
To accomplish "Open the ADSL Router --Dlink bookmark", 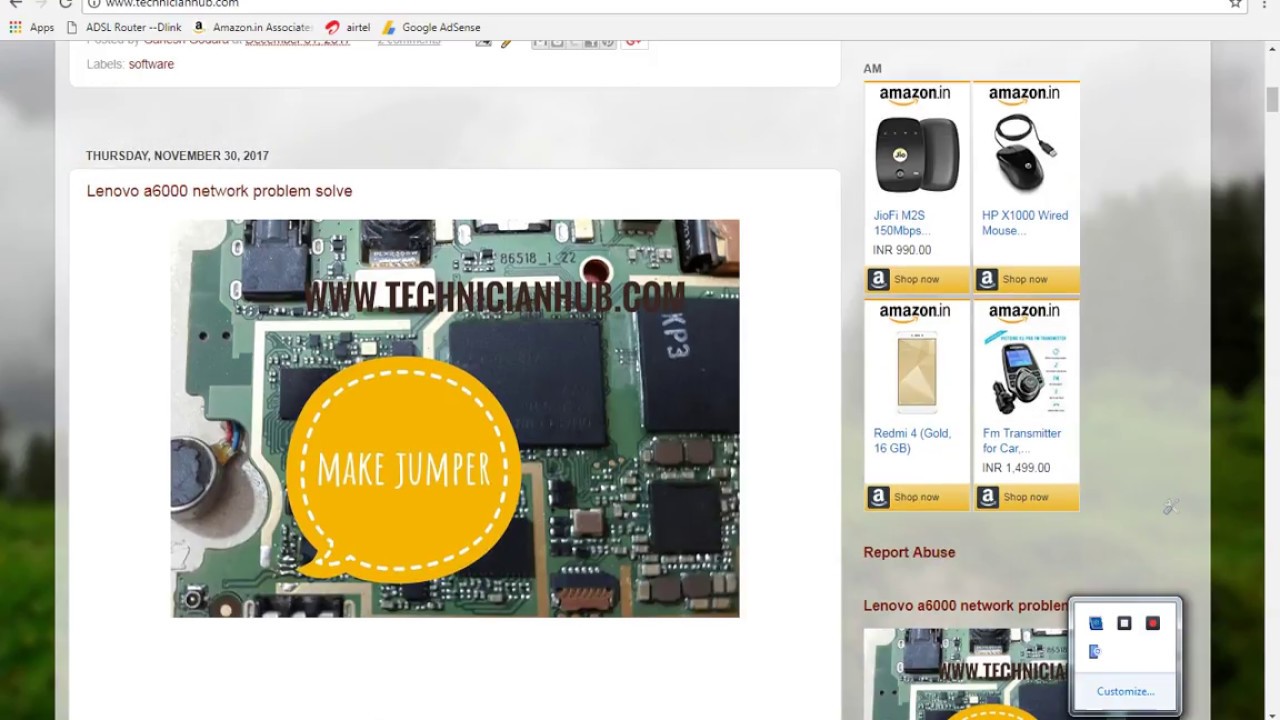I will (x=124, y=27).
